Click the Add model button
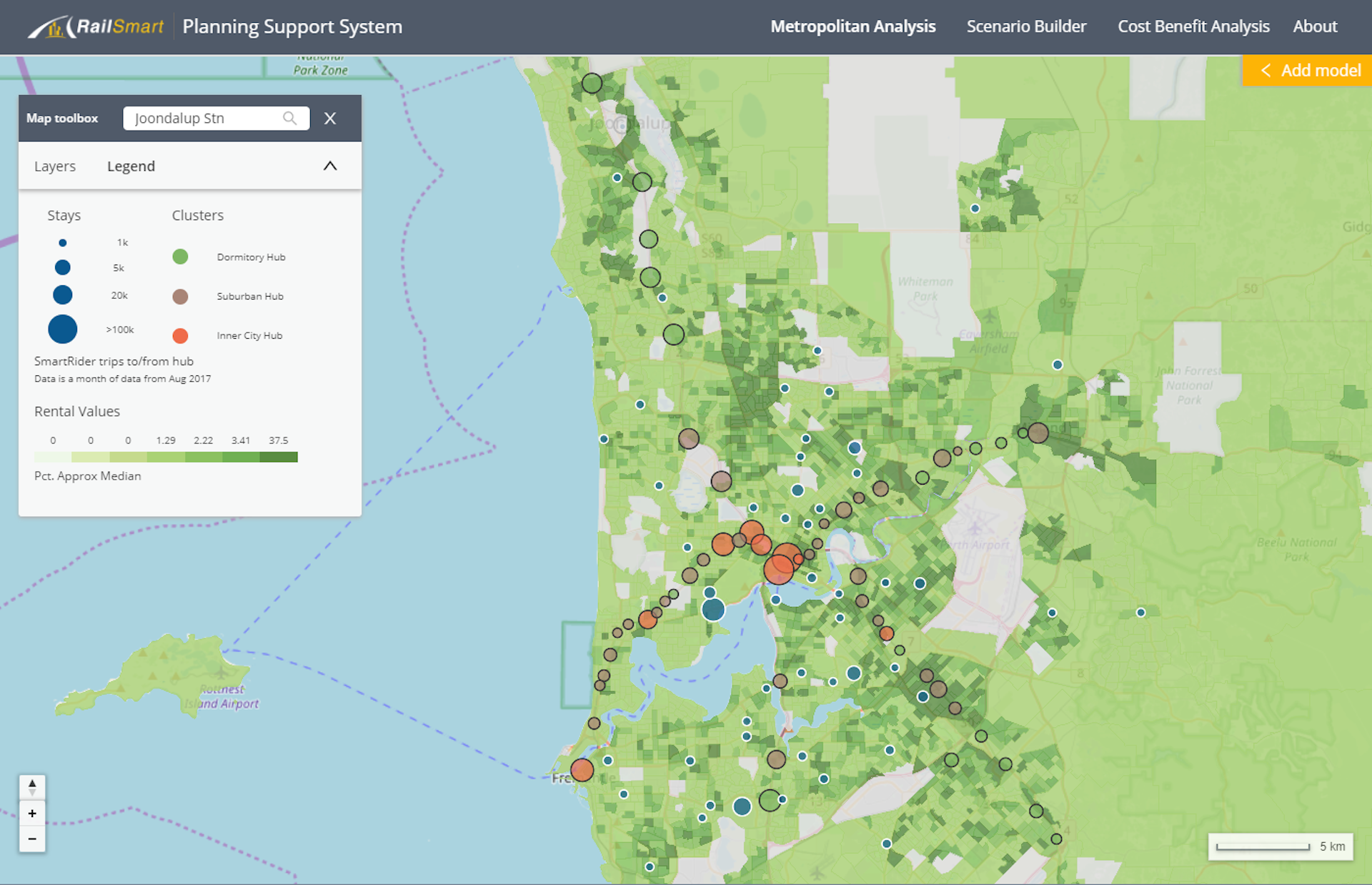Image resolution: width=1372 pixels, height=885 pixels. click(1320, 70)
